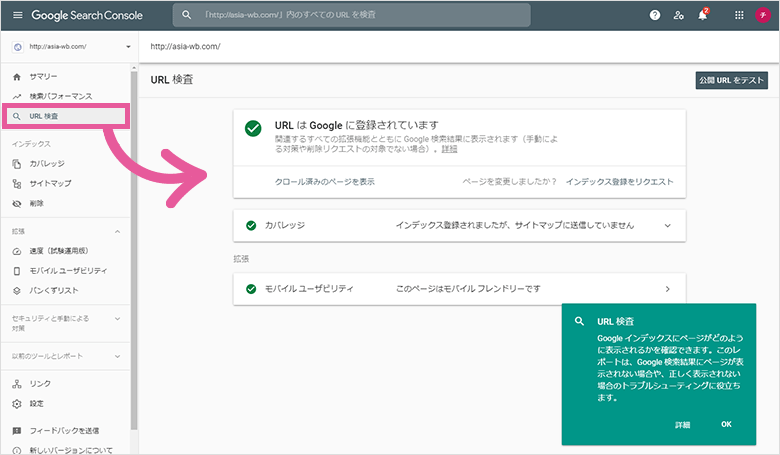Open モバイル ユーザビリティ row arrow
This screenshot has height=455, width=780.
coord(668,289)
